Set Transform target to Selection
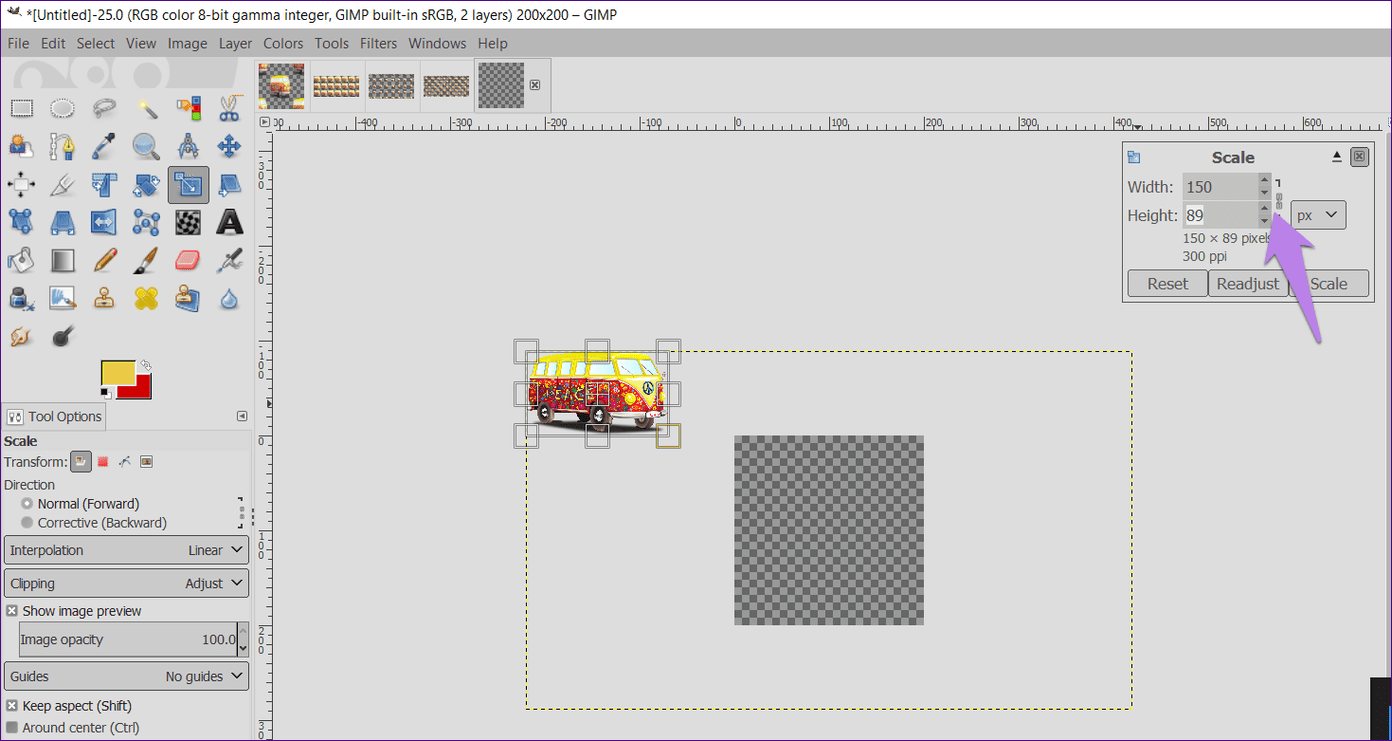 point(103,462)
